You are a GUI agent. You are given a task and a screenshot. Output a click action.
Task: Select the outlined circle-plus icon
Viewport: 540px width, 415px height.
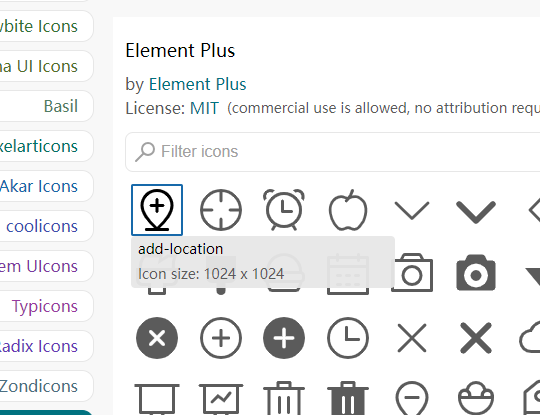click(221, 338)
